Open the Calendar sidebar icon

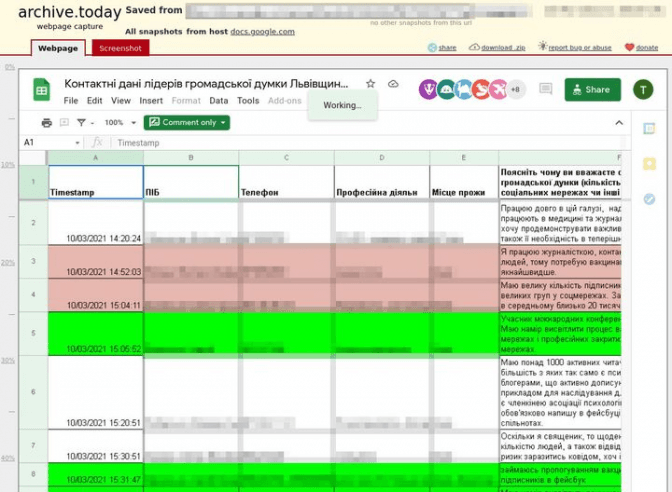(x=649, y=129)
